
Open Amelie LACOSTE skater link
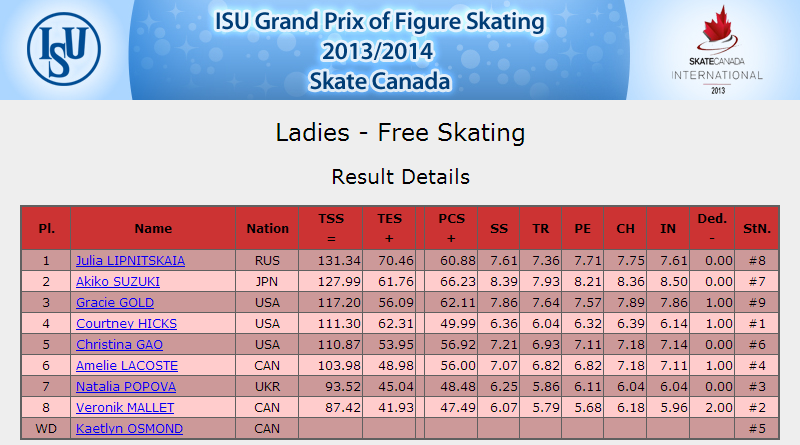coord(127,365)
